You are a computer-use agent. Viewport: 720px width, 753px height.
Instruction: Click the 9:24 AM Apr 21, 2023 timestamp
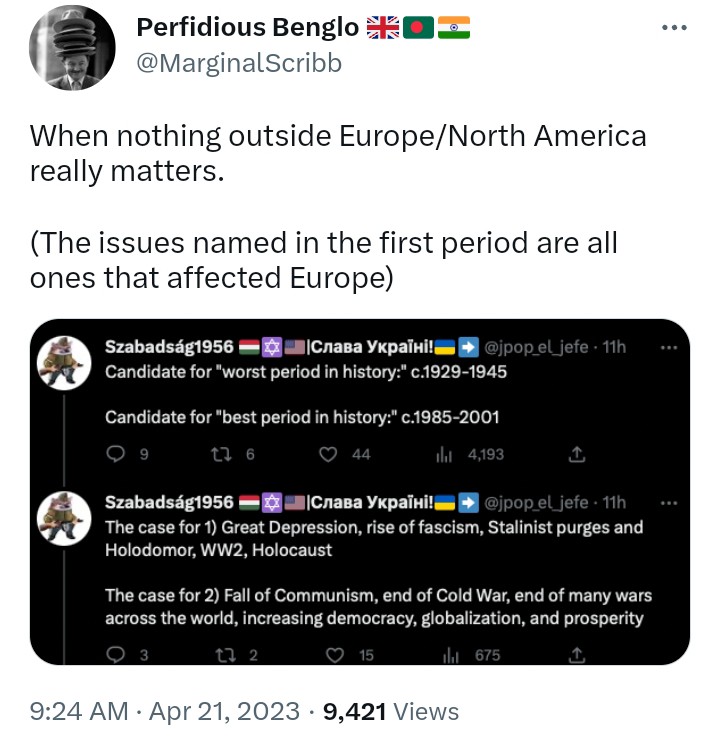(x=164, y=711)
